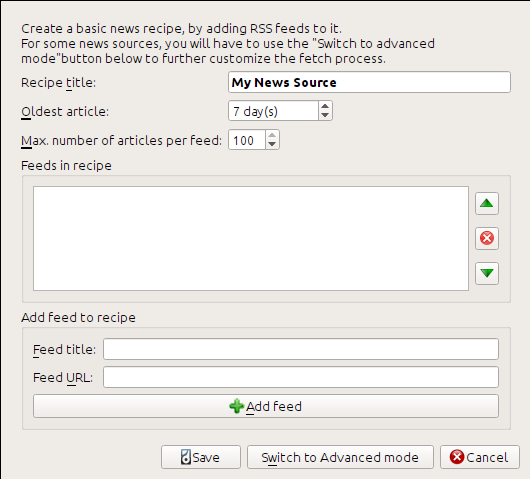Click into the Feed URL field

coord(301,377)
